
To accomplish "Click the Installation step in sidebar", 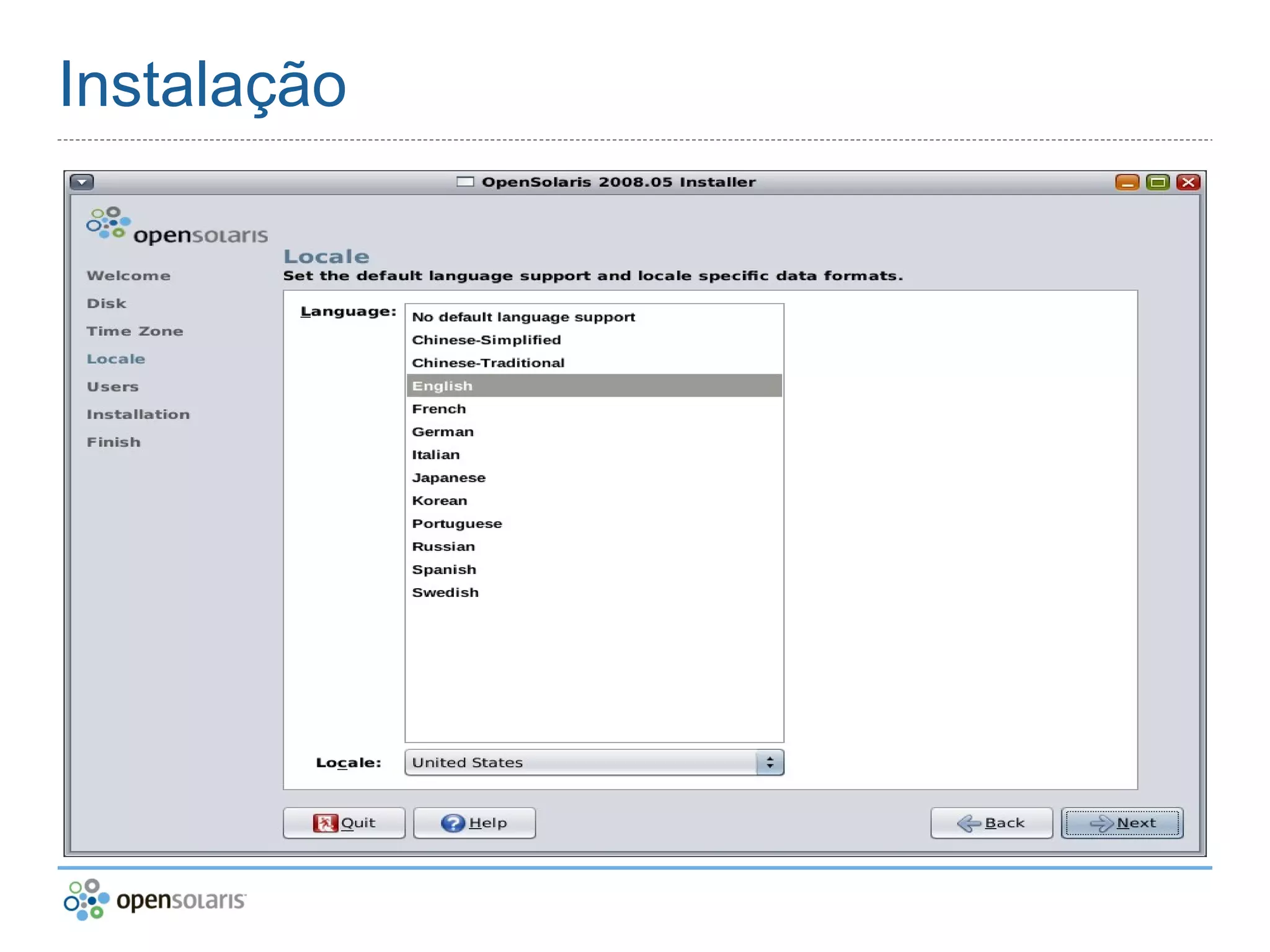I will pos(138,414).
